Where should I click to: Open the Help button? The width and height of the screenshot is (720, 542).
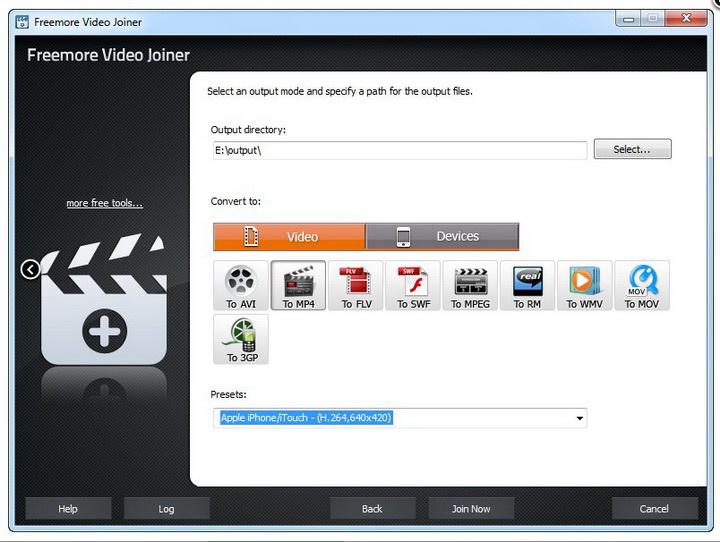[68, 508]
